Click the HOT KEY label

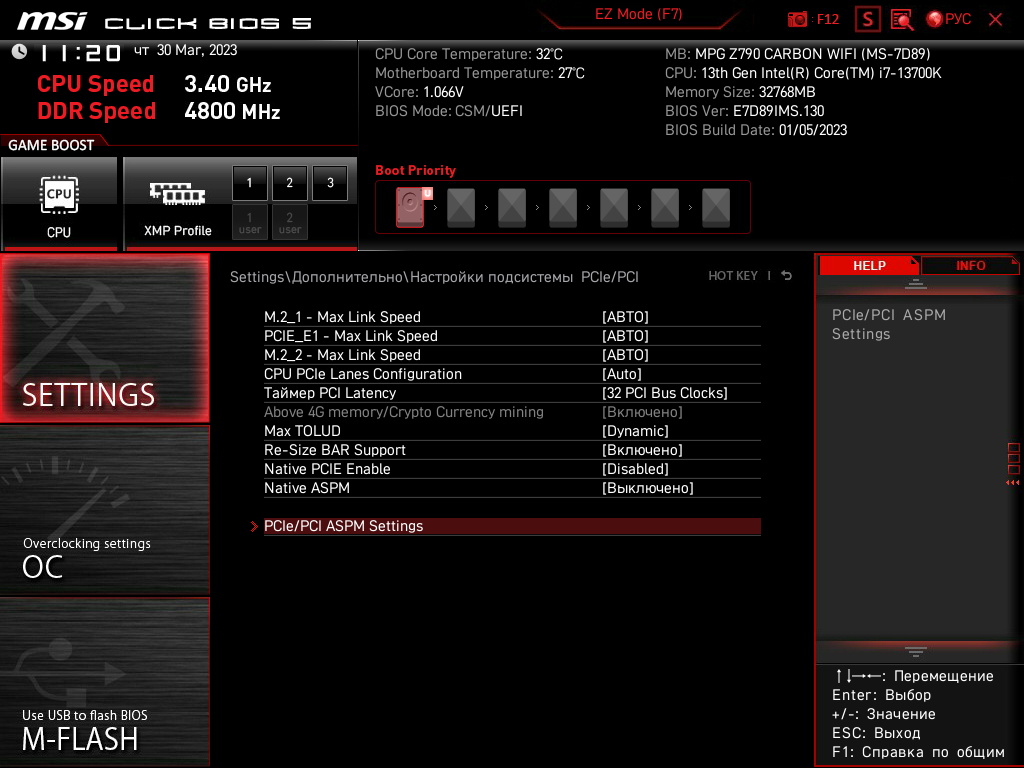(x=733, y=276)
